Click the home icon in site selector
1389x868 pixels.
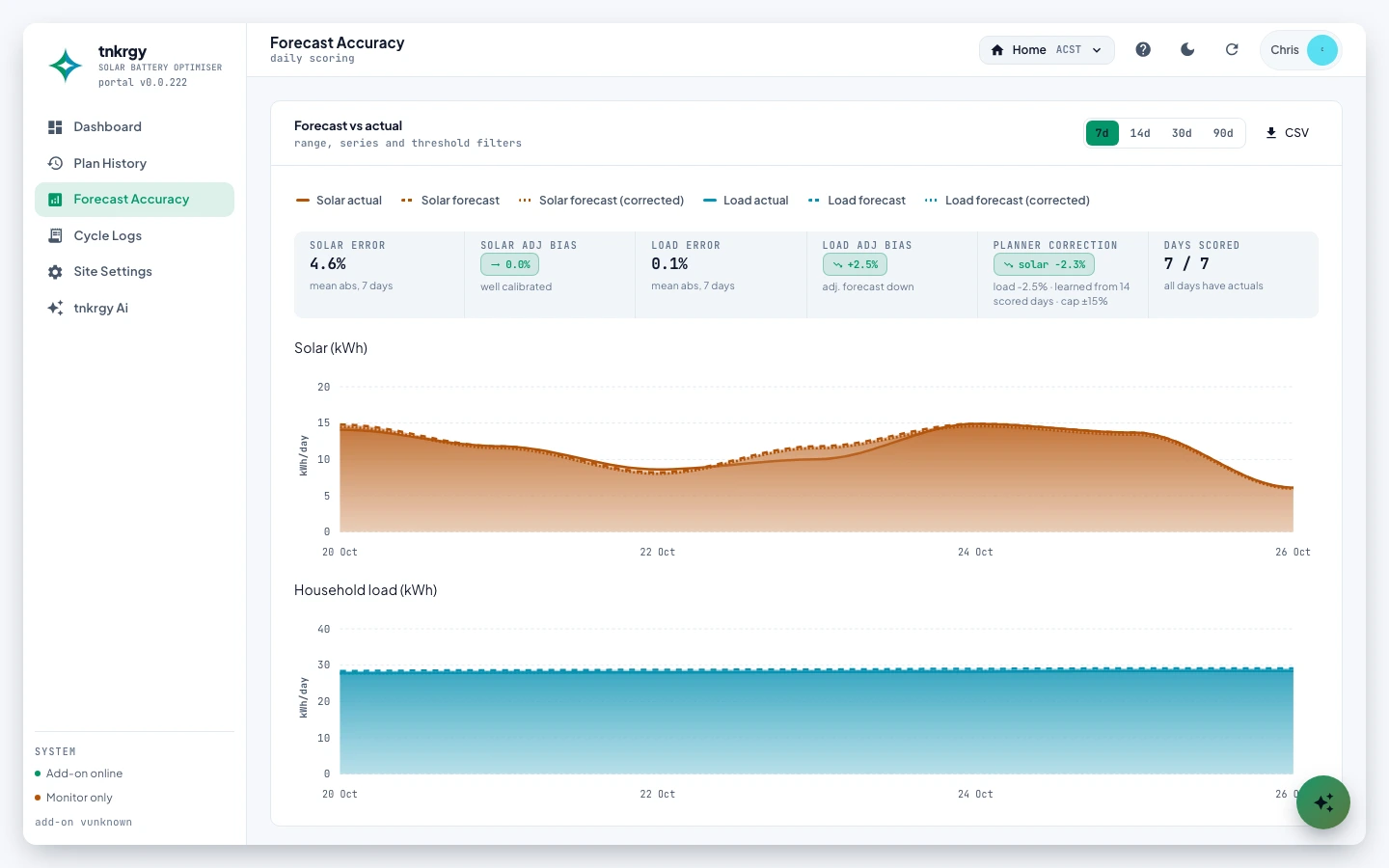[997, 50]
